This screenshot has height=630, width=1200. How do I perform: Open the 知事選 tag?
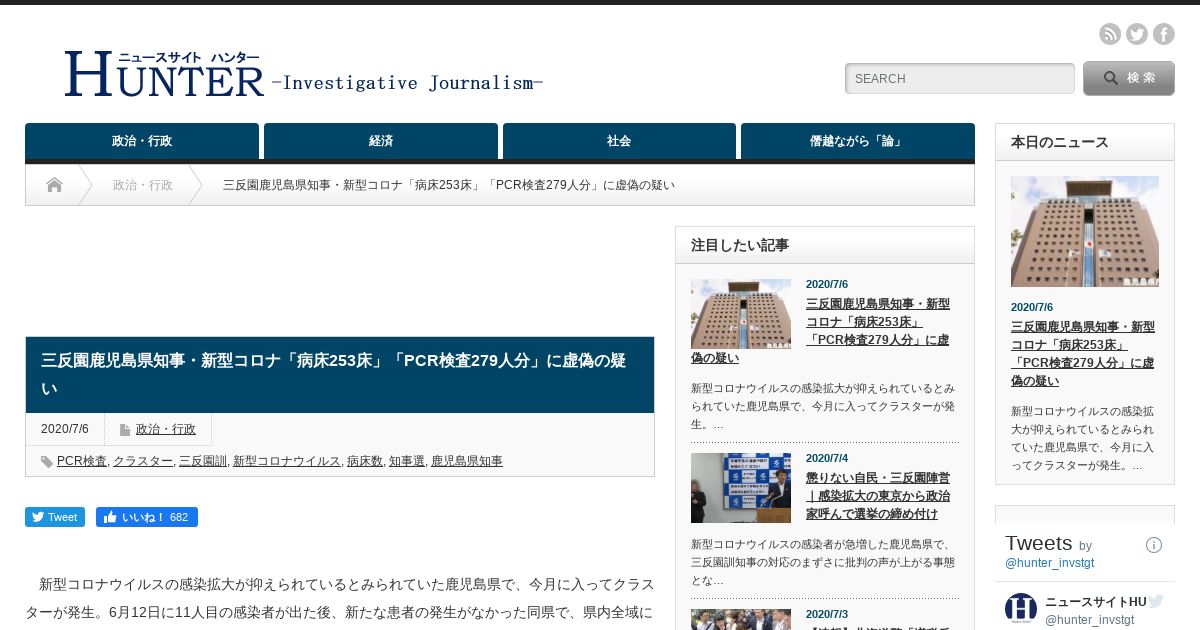click(x=407, y=461)
